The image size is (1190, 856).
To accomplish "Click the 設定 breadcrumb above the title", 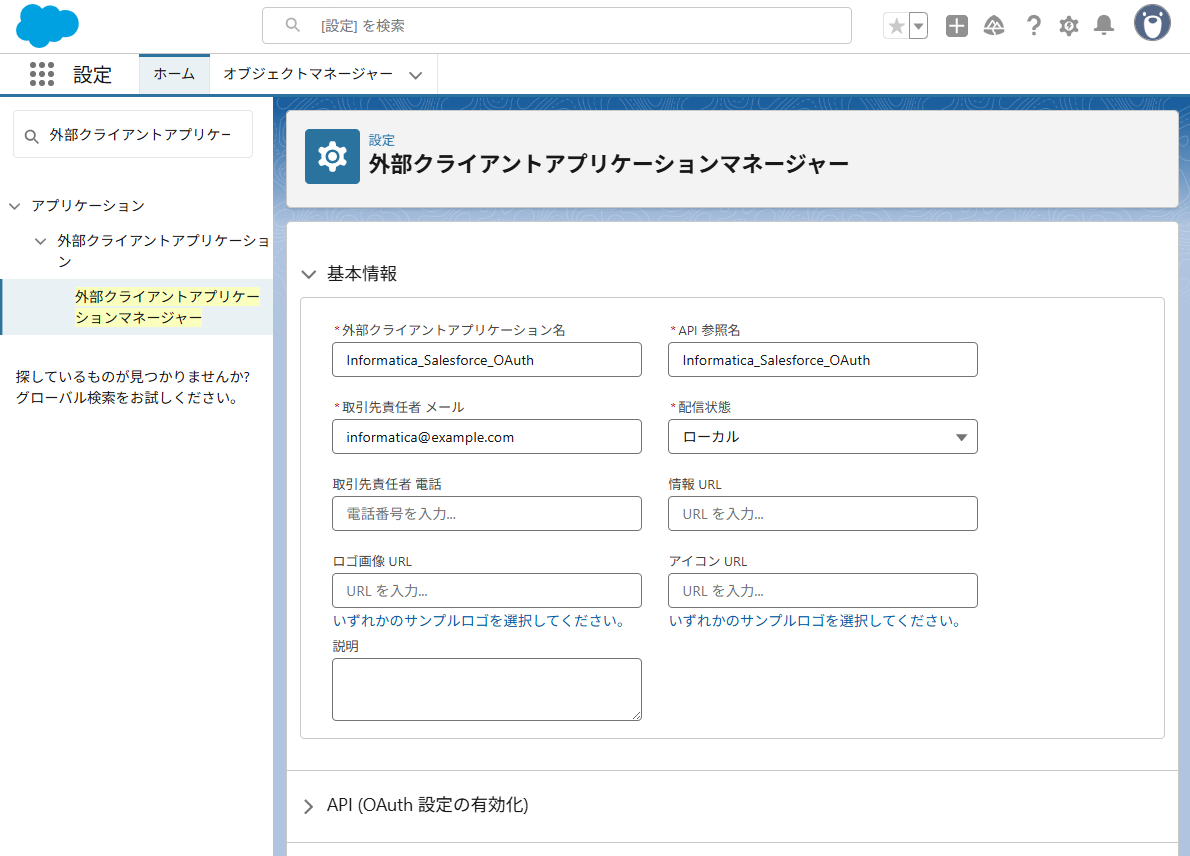I will tap(382, 140).
